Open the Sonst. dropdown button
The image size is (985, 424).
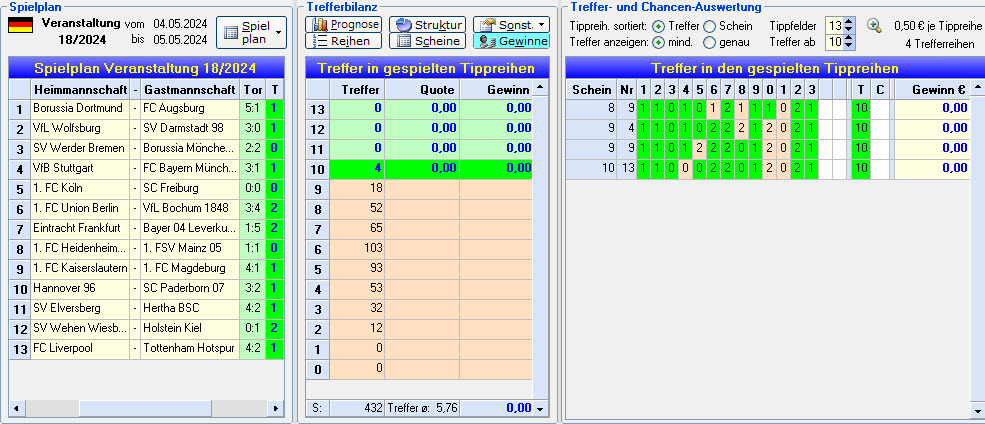click(x=511, y=24)
